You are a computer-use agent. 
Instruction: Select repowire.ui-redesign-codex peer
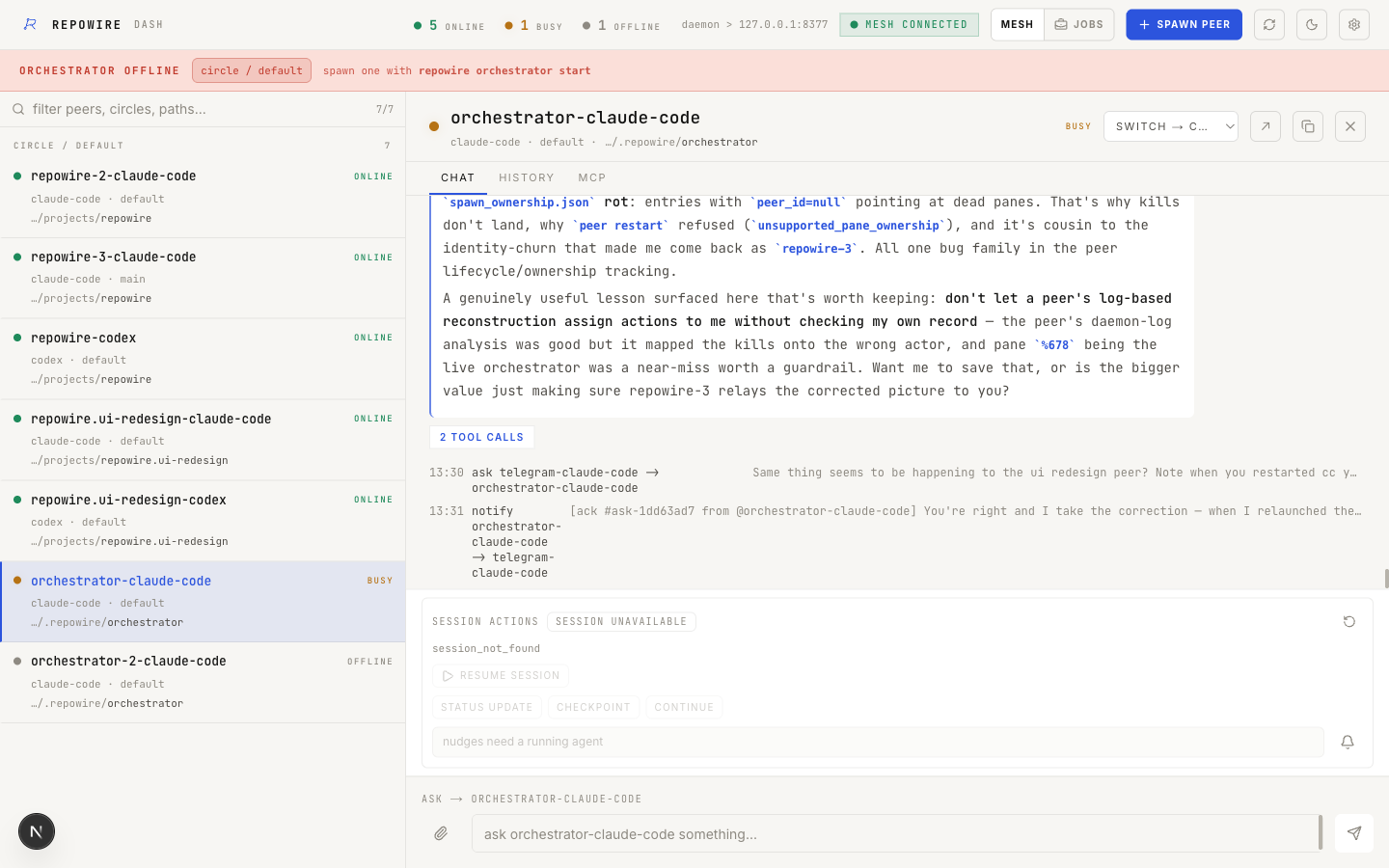[203, 521]
